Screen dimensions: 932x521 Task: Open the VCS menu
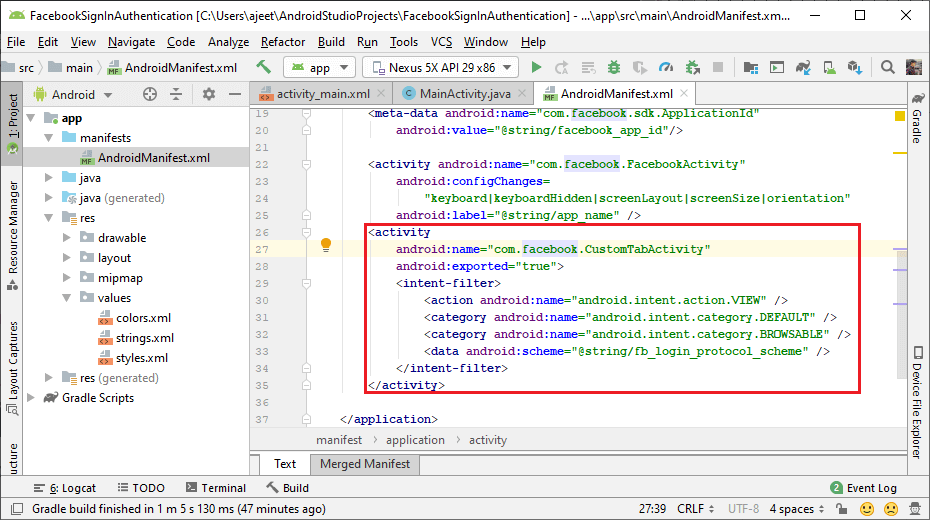point(441,42)
